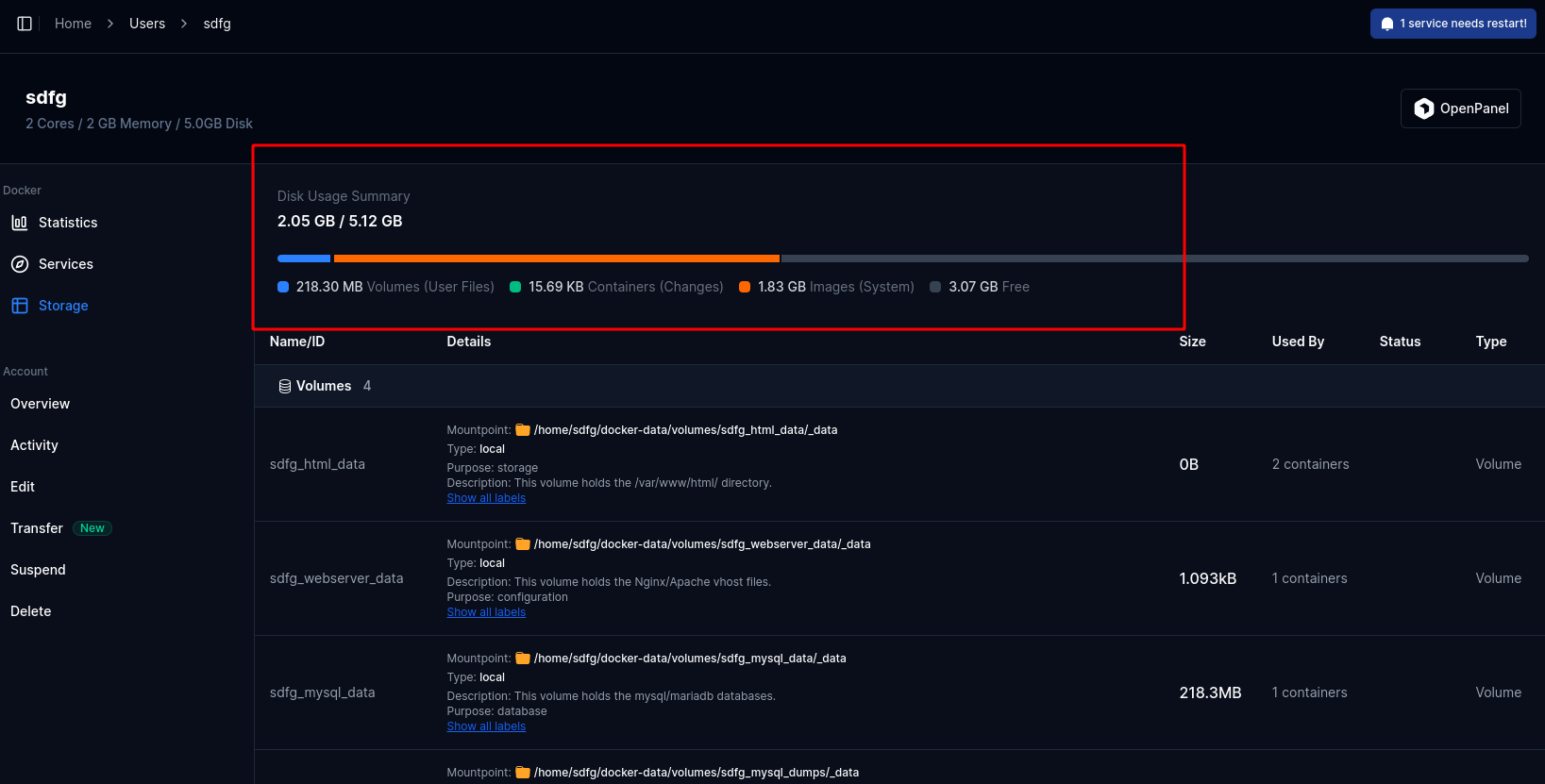This screenshot has width=1545, height=784.
Task: Select sdfg_html_data volume name
Action: pos(317,464)
